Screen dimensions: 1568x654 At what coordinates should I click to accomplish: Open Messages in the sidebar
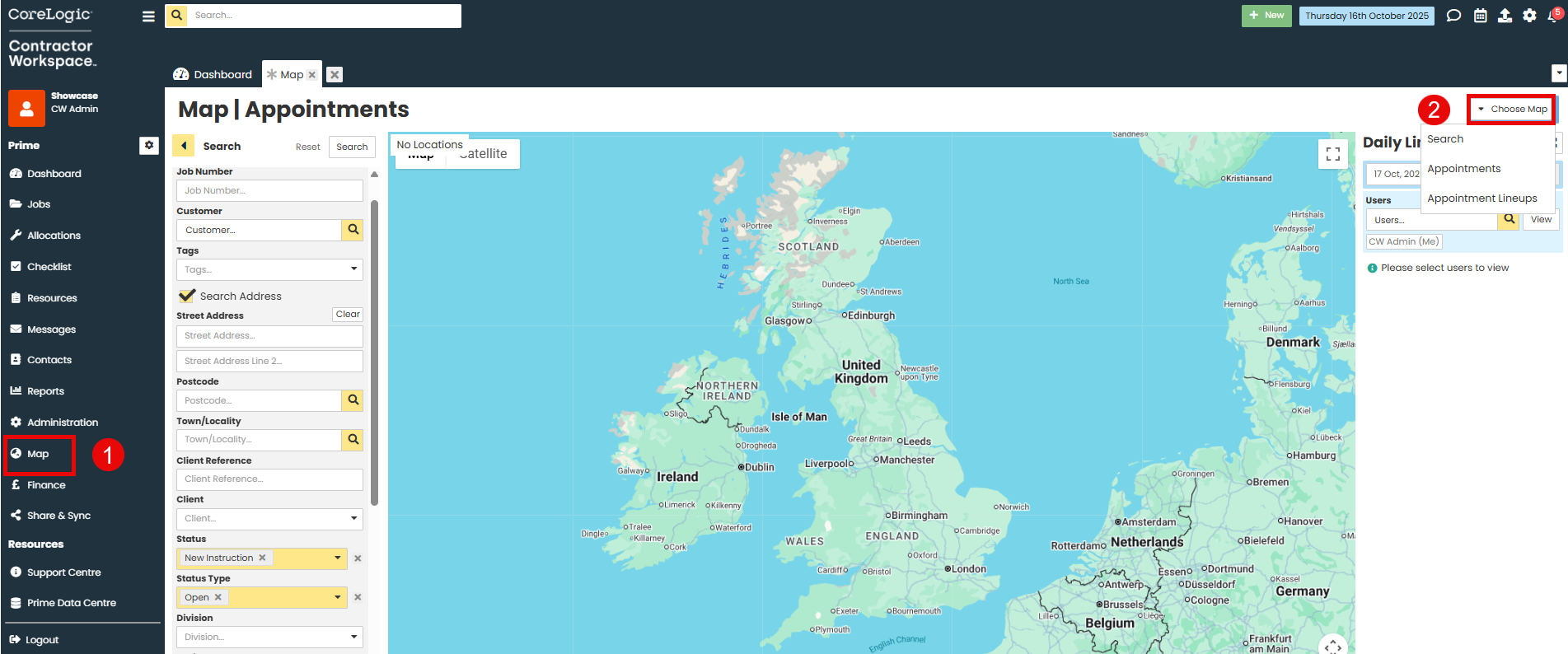coord(51,329)
